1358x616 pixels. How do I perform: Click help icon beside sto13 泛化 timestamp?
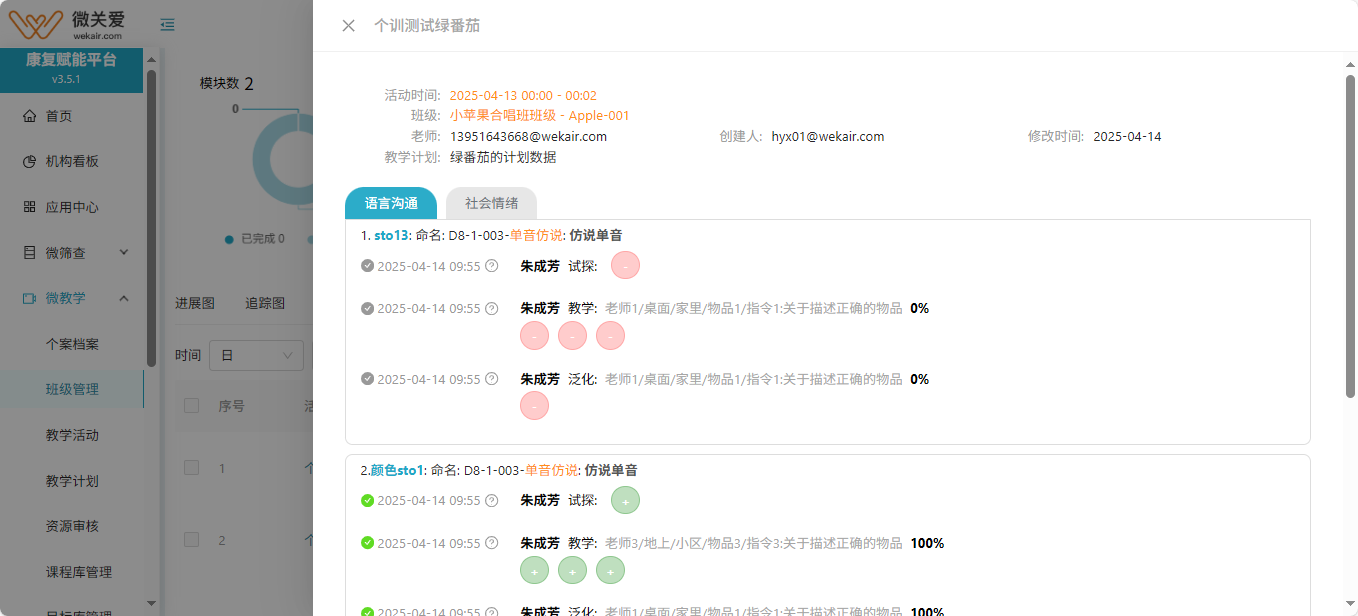[491, 380]
